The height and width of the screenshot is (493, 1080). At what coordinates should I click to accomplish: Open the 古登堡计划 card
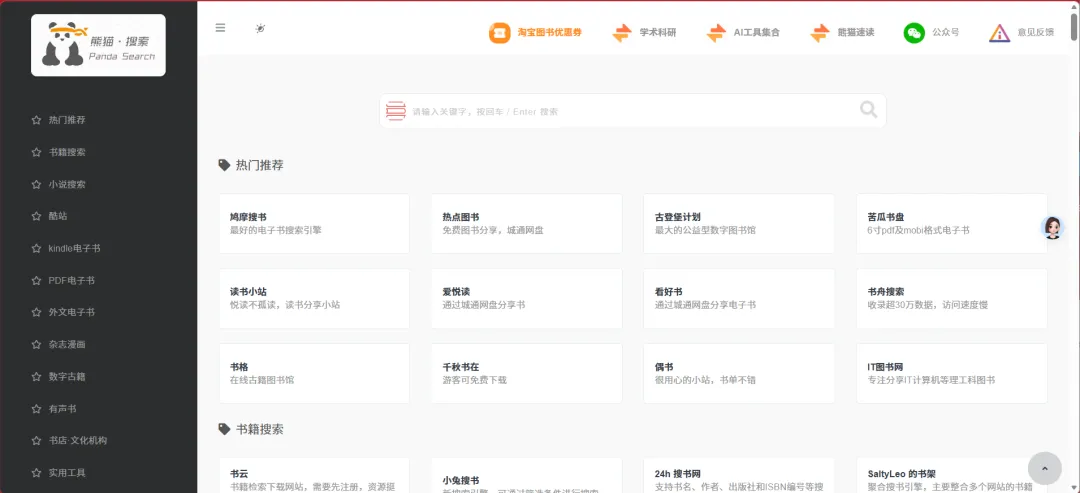[739, 224]
